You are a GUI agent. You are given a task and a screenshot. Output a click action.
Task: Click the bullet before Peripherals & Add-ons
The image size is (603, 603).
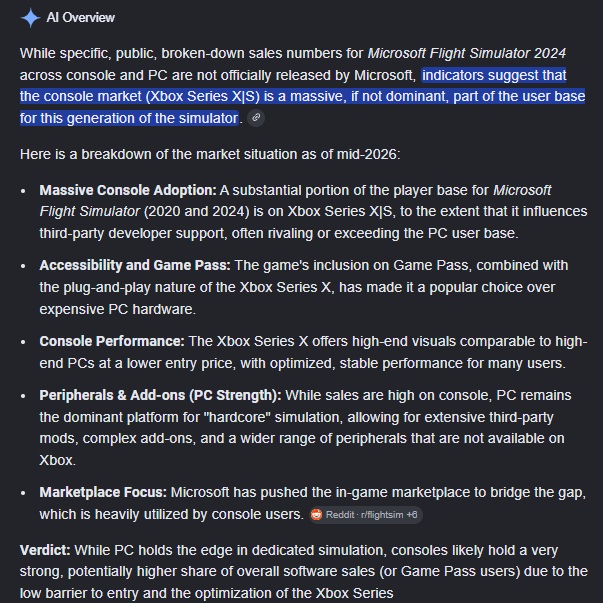23,396
